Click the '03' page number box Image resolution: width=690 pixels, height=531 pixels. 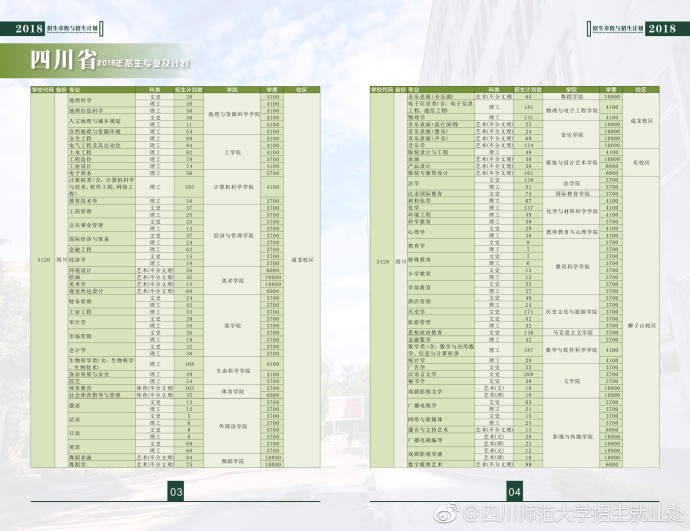[x=176, y=491]
